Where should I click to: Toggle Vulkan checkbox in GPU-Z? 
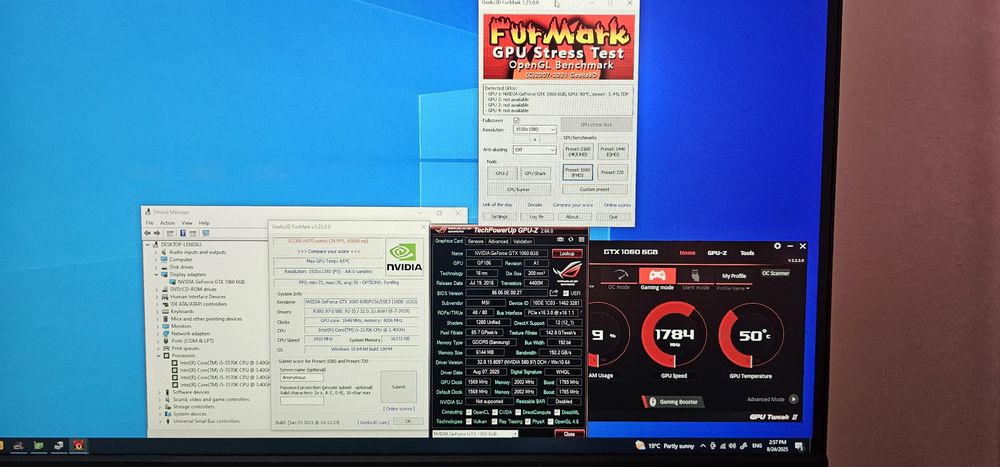(x=468, y=422)
